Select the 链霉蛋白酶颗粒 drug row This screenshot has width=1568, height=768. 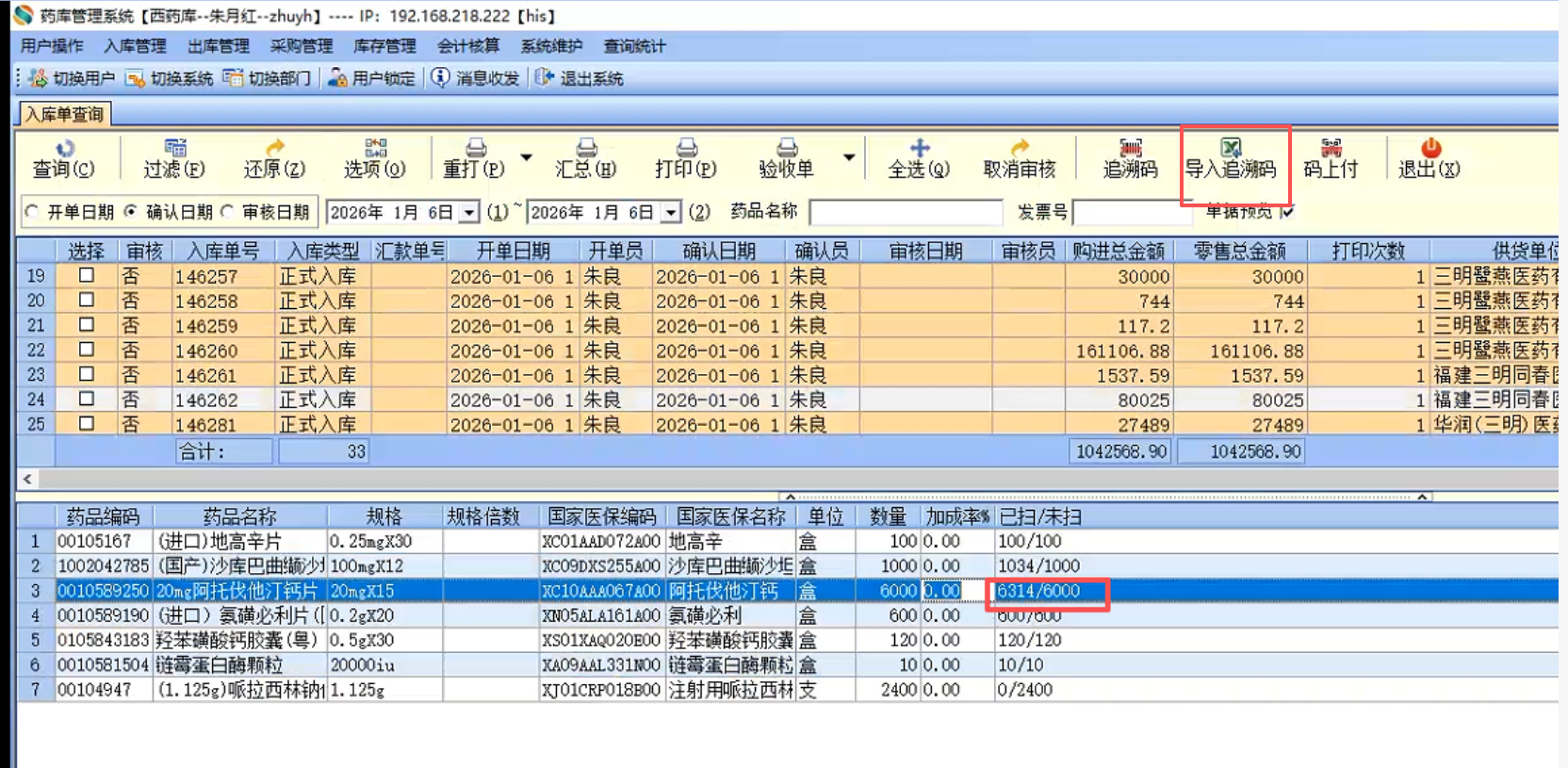(x=787, y=665)
